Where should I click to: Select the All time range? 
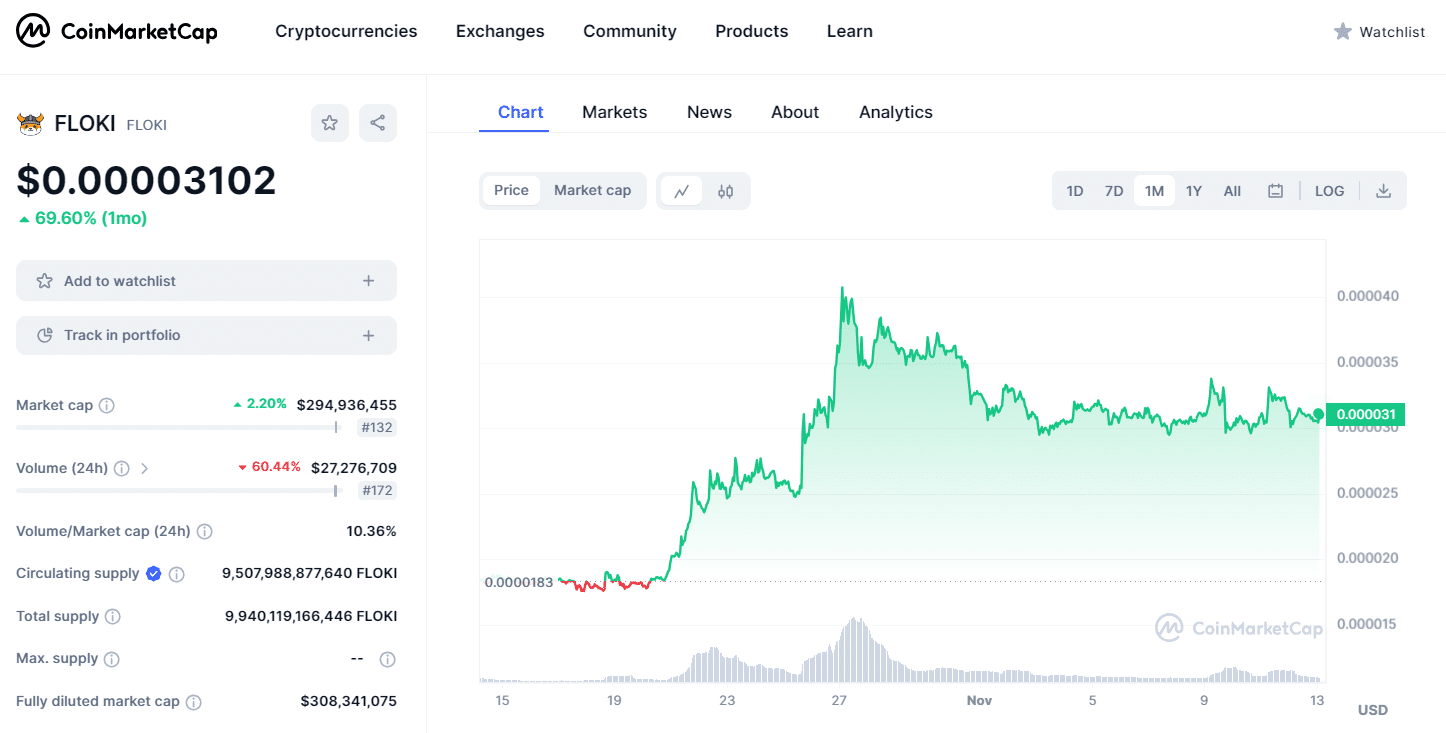click(1232, 191)
